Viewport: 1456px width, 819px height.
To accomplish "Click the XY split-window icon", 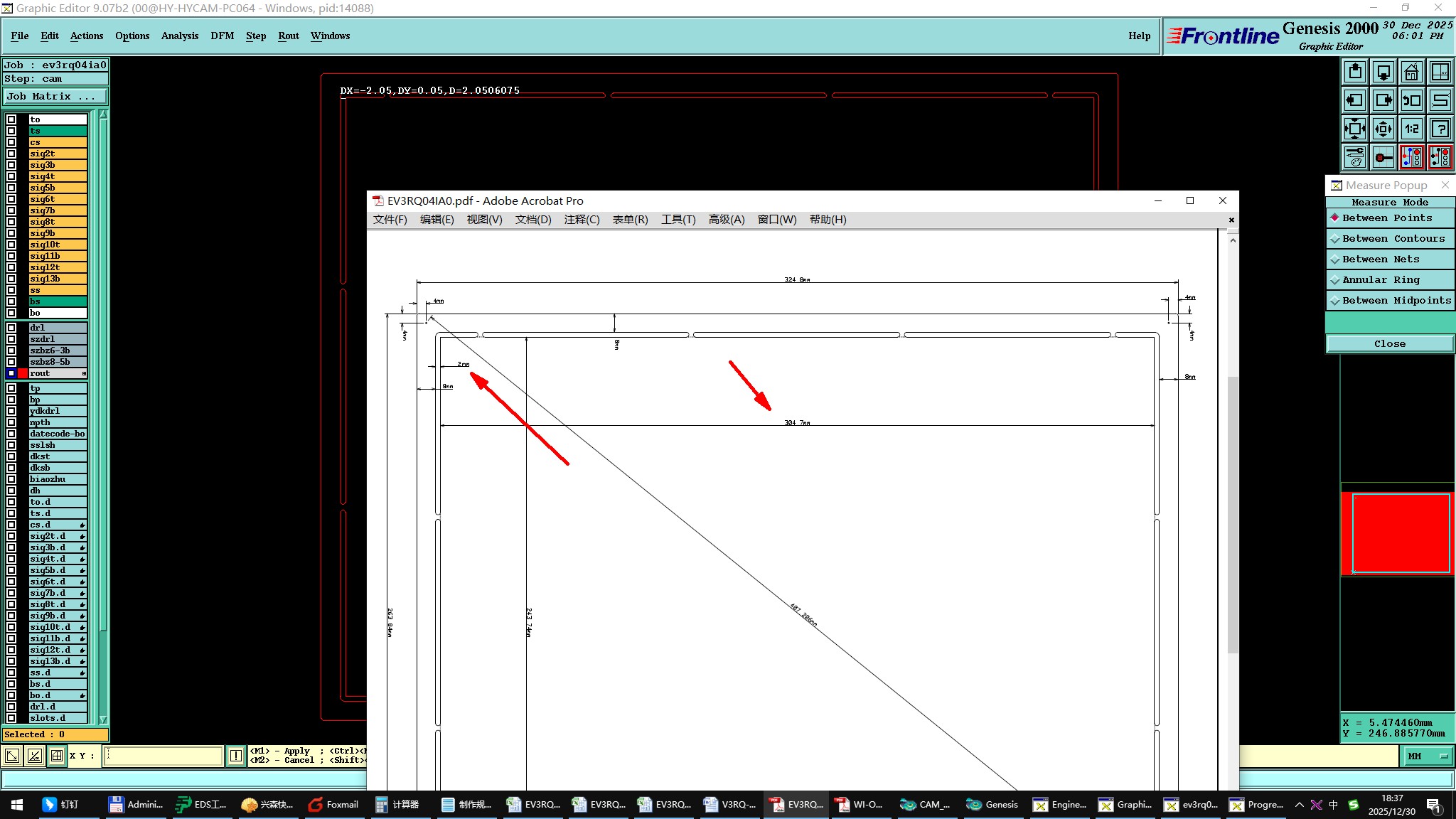I will coord(1440,72).
